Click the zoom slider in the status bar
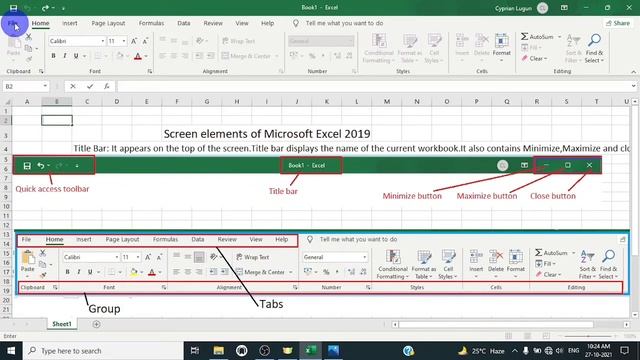 588,336
